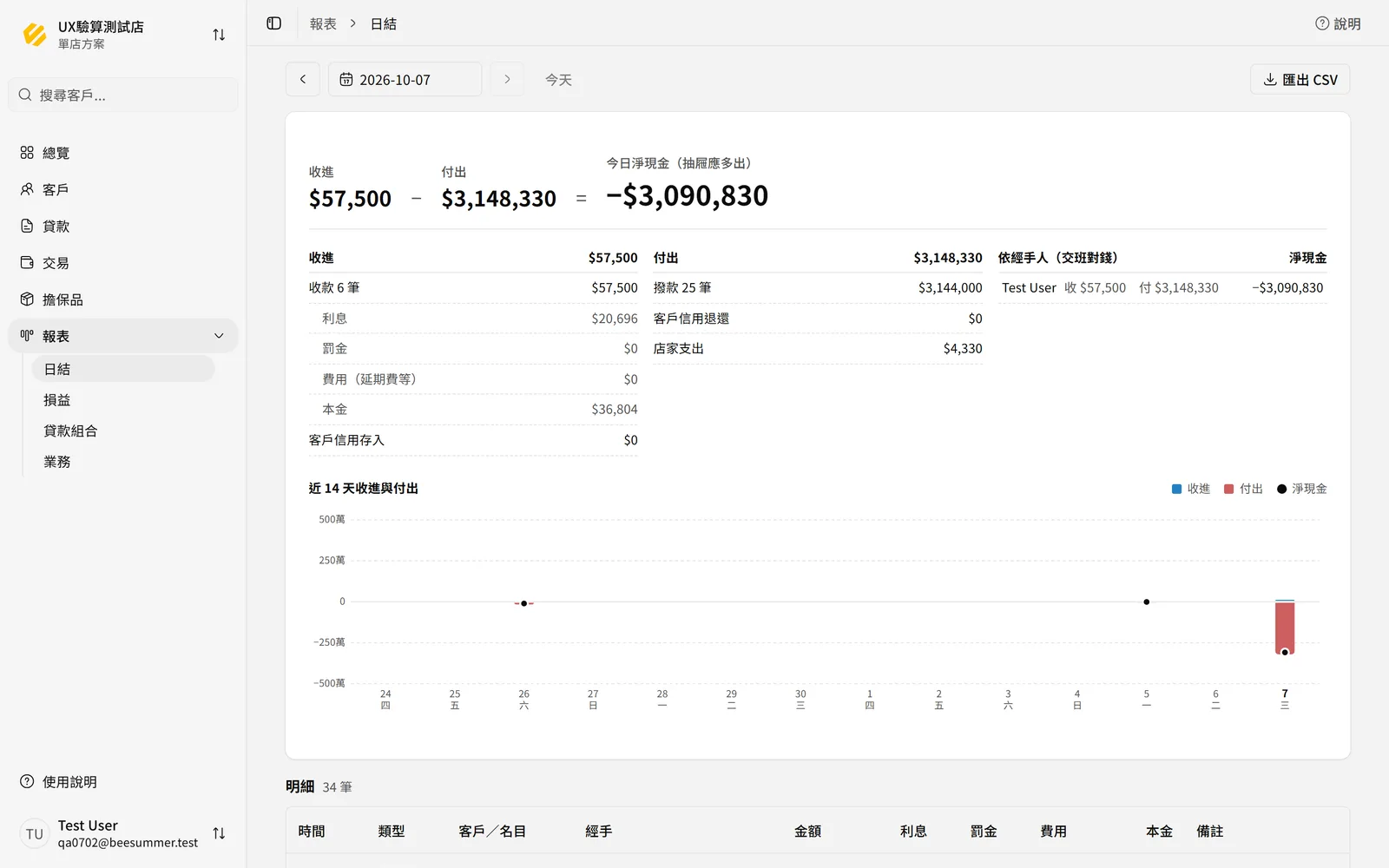This screenshot has width=1389, height=868.
Task: Click the red bar for day 7
Action: tap(1285, 627)
